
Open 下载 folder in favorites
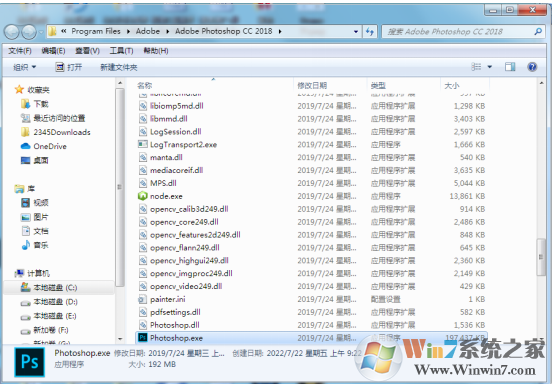[x=34, y=104]
